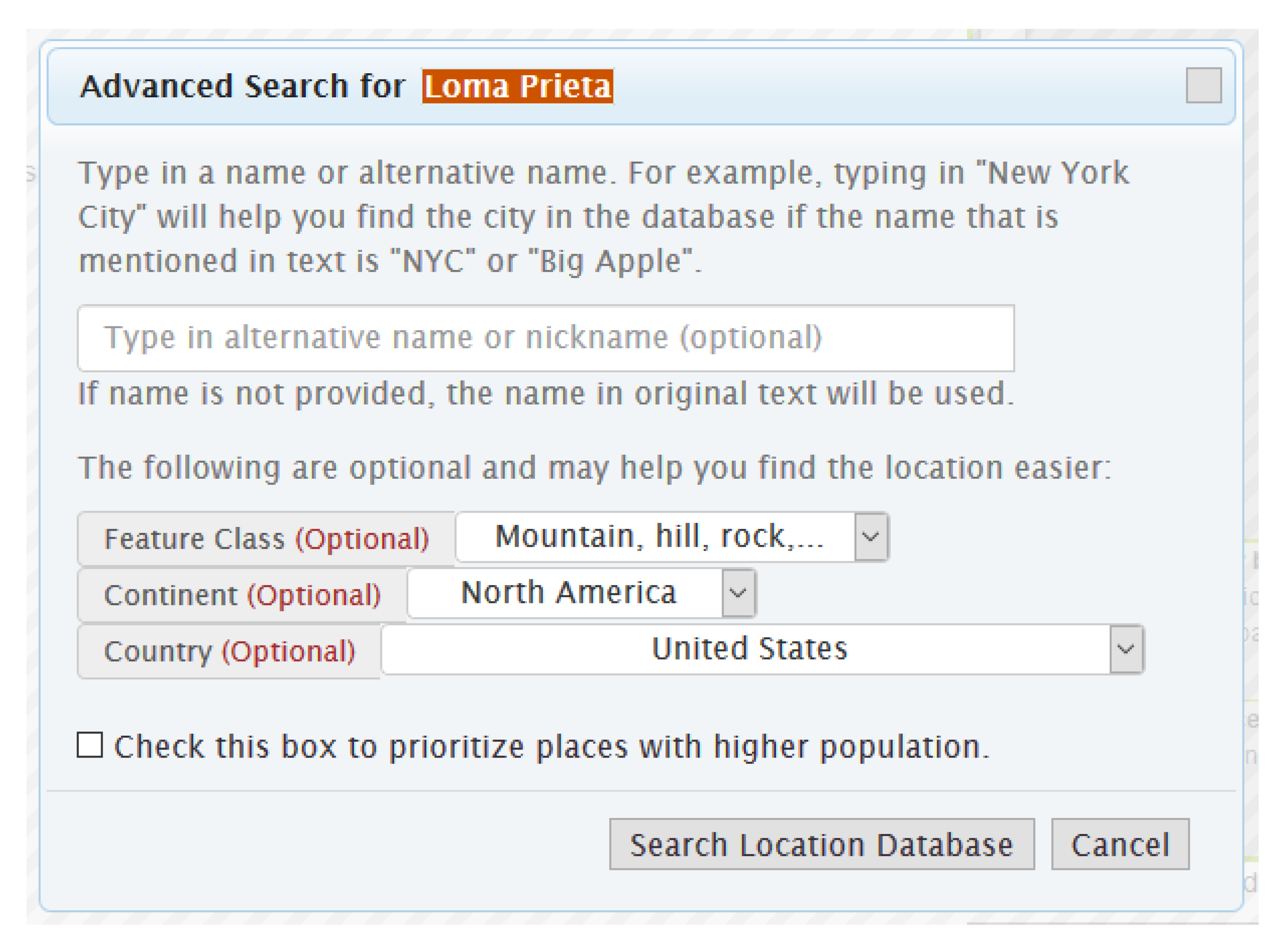The width and height of the screenshot is (1288, 947).
Task: Click the "Feature Class (Optional)" label
Action: [266, 539]
